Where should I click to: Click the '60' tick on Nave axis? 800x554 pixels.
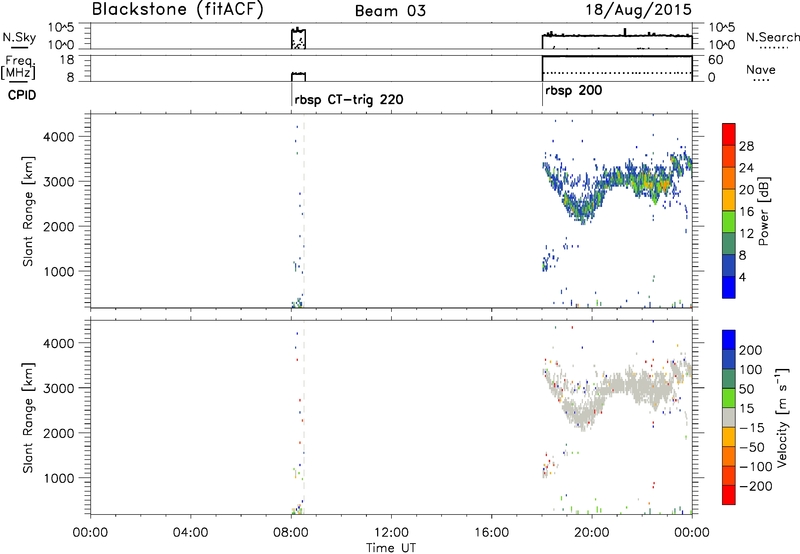pos(715,60)
